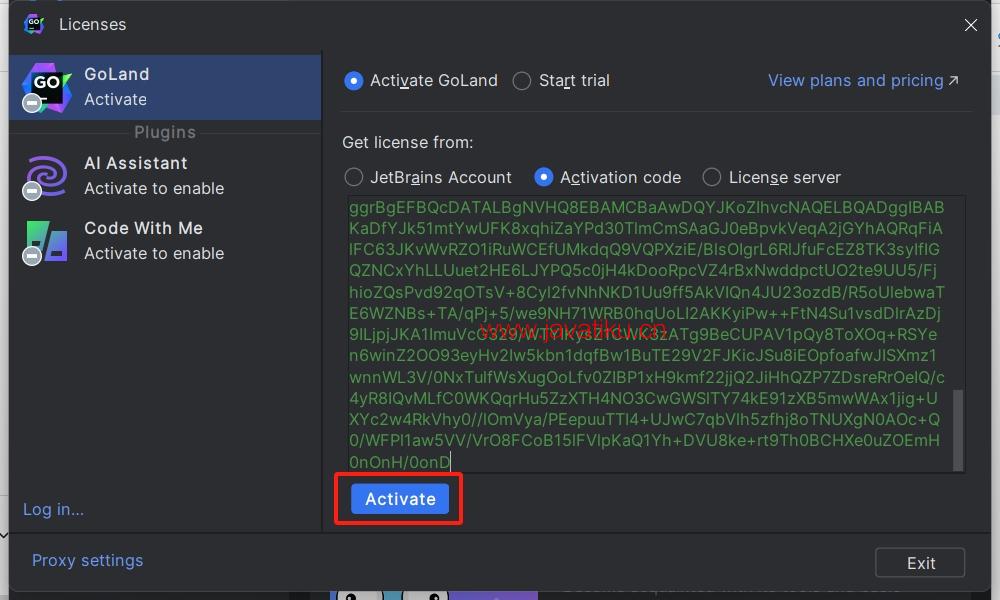Click the GoLand product icon in sidebar
The width and height of the screenshot is (1000, 600).
click(x=47, y=87)
